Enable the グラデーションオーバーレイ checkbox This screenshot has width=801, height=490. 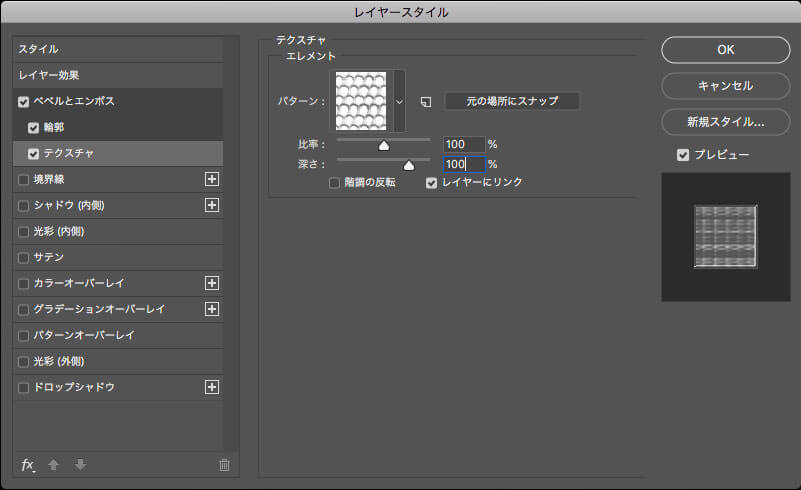click(x=23, y=310)
